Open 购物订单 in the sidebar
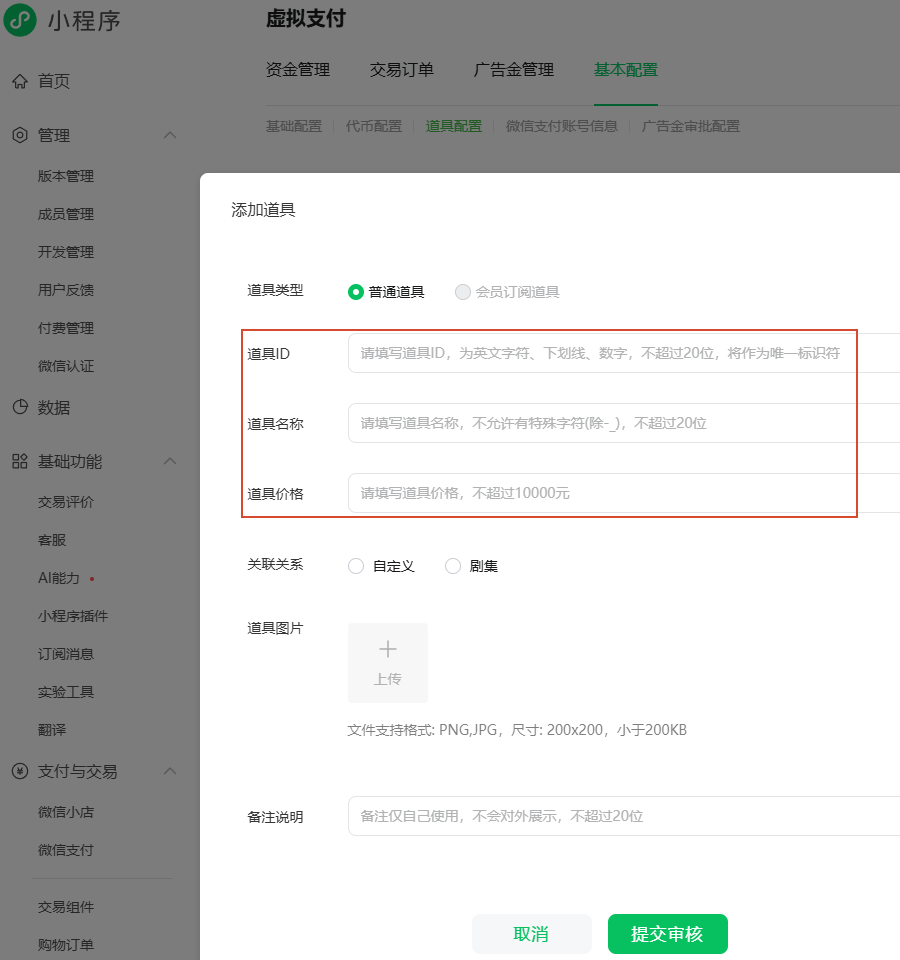 (x=66, y=945)
